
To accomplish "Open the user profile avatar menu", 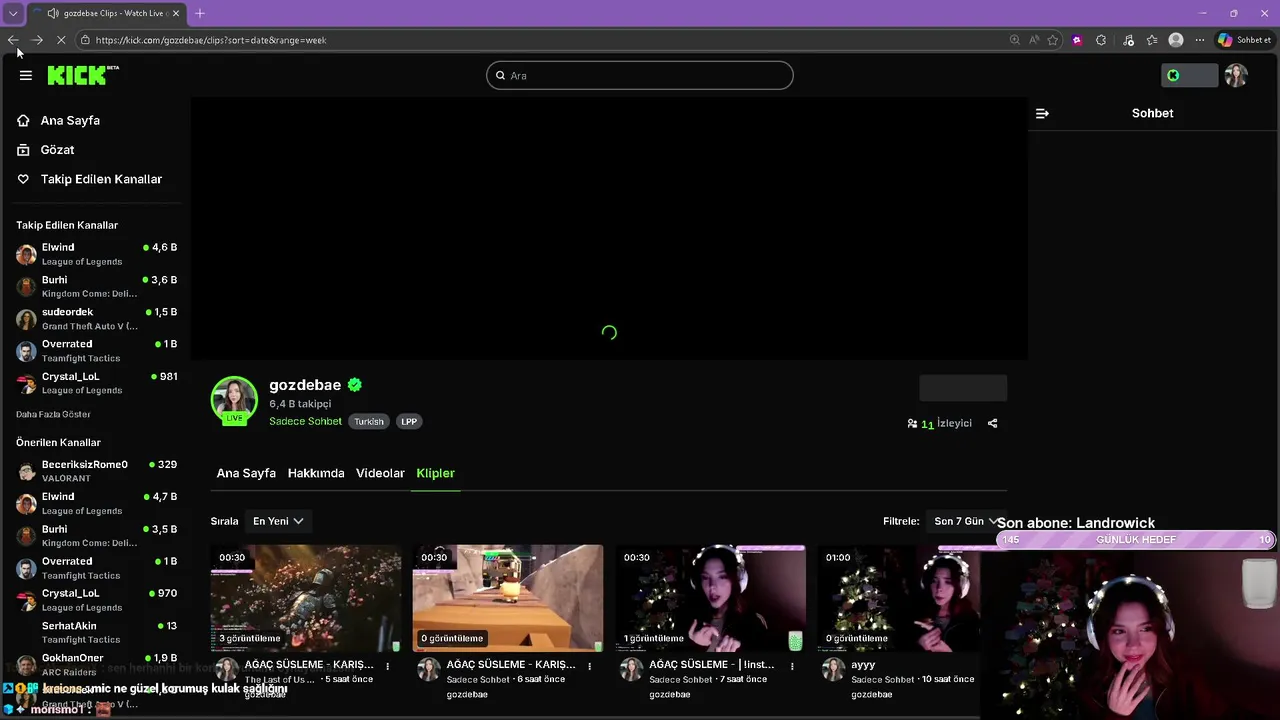I will (x=1236, y=76).
